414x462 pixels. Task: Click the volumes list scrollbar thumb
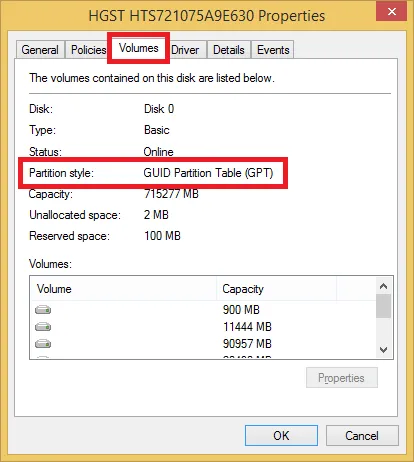click(384, 306)
